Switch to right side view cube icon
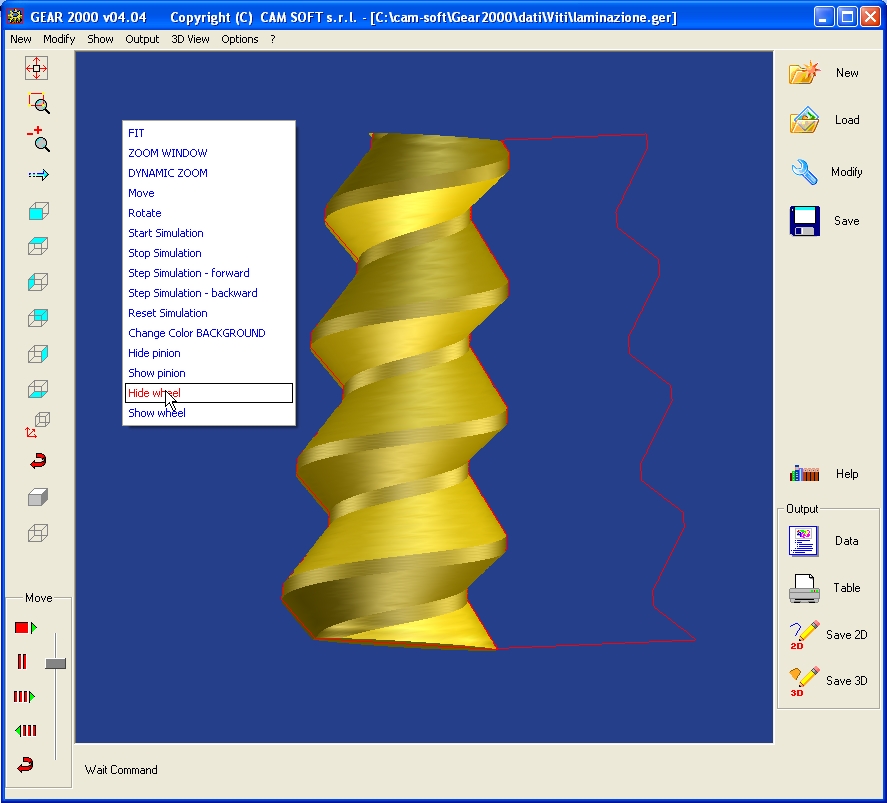Screen dimensions: 887x803 click(x=38, y=354)
